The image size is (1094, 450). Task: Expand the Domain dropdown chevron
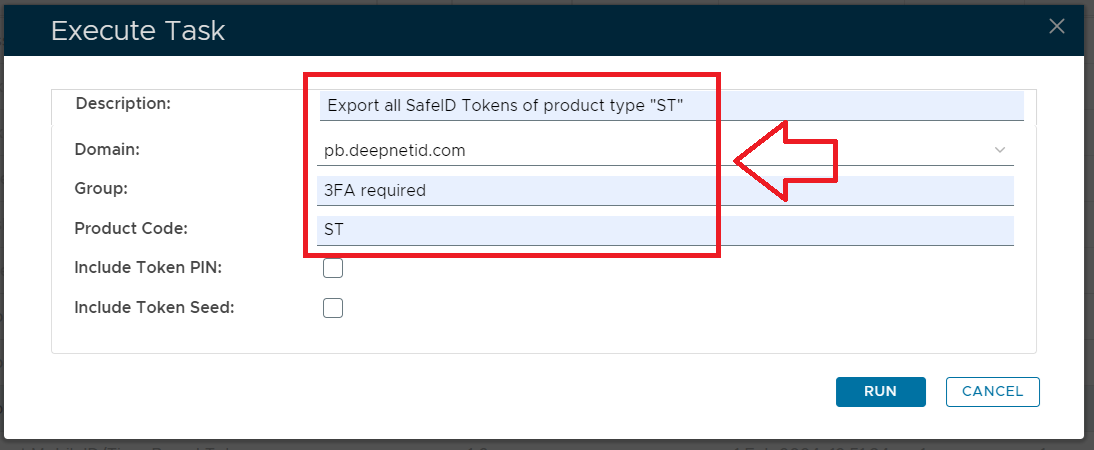tap(1000, 150)
